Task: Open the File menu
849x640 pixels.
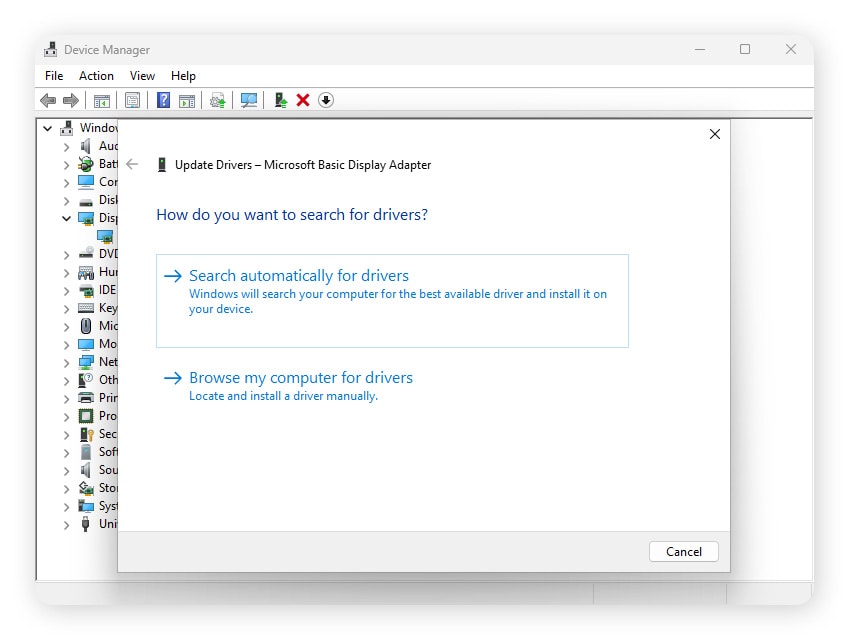Action: point(54,76)
